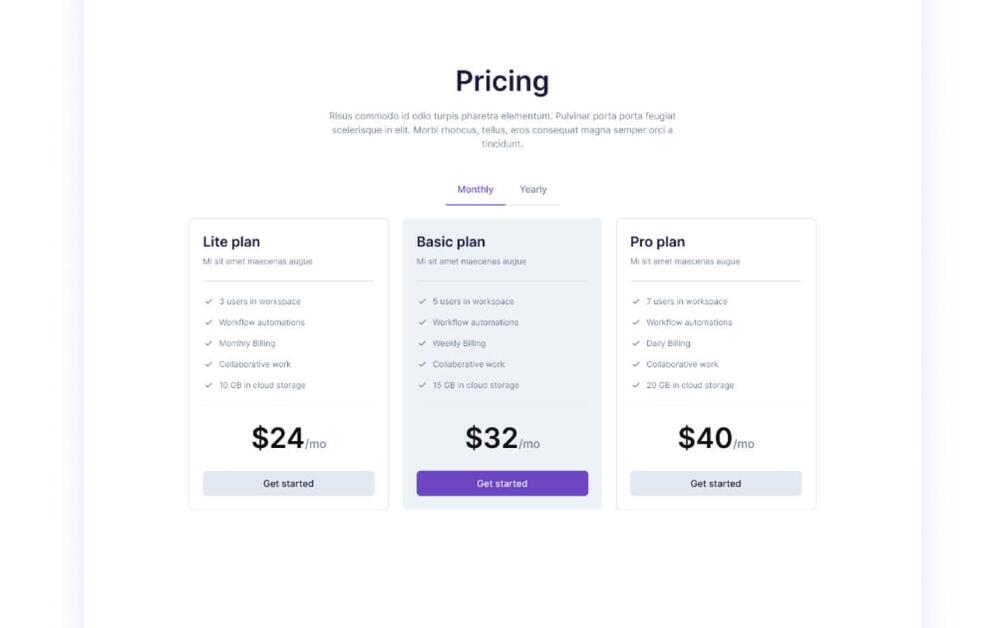Image resolution: width=1005 pixels, height=628 pixels.
Task: Switch to the Monthly billing tab
Action: pyautogui.click(x=475, y=190)
